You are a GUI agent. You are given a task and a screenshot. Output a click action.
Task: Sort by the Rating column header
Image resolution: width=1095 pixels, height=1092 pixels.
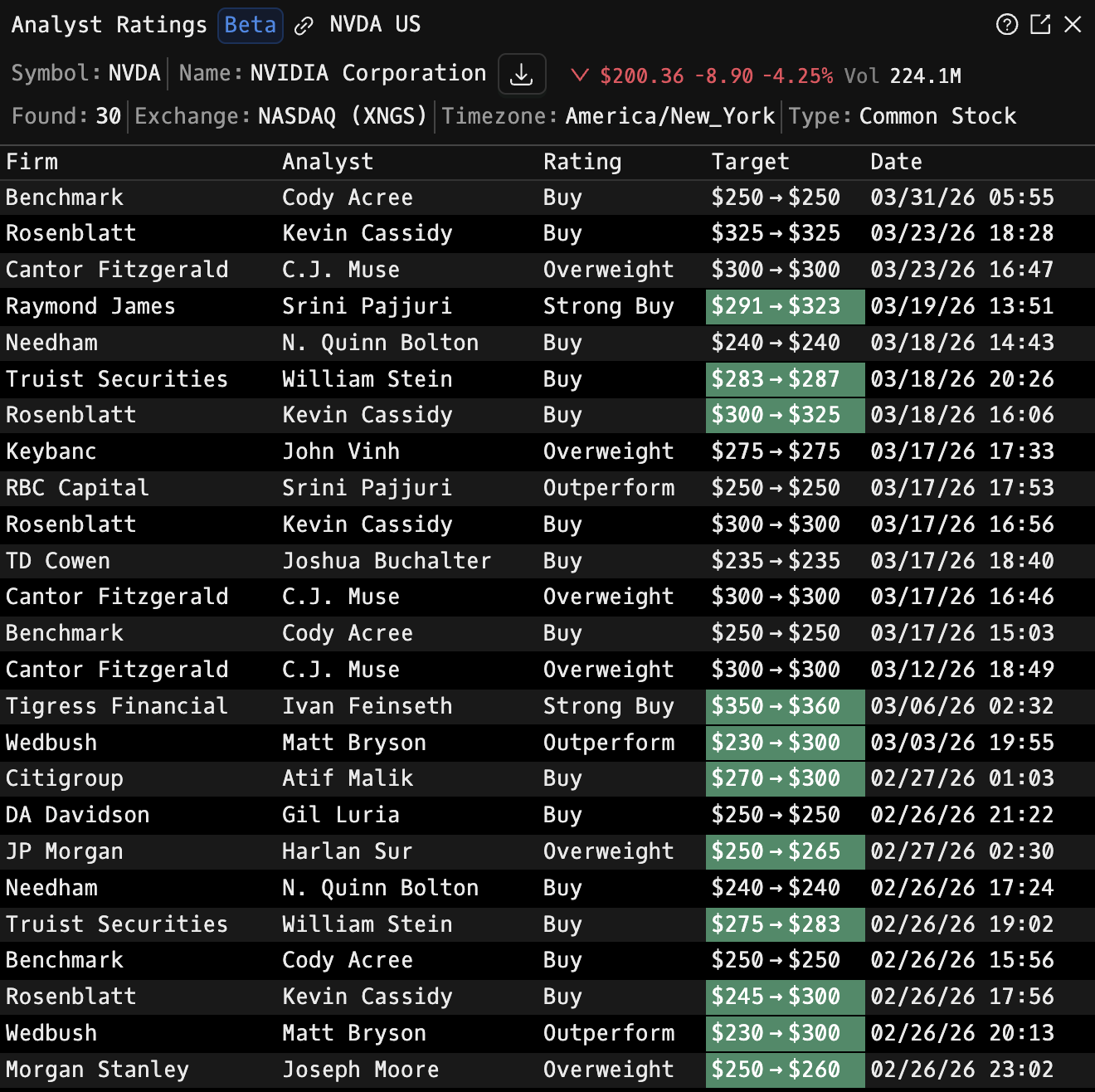pyautogui.click(x=582, y=162)
